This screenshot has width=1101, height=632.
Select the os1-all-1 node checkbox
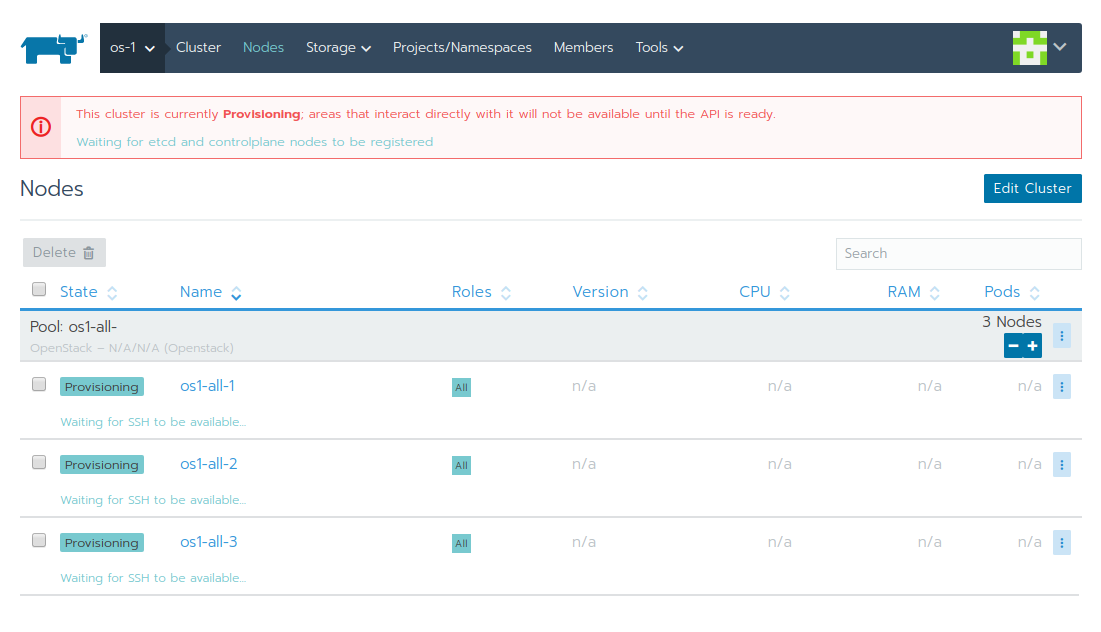38,383
